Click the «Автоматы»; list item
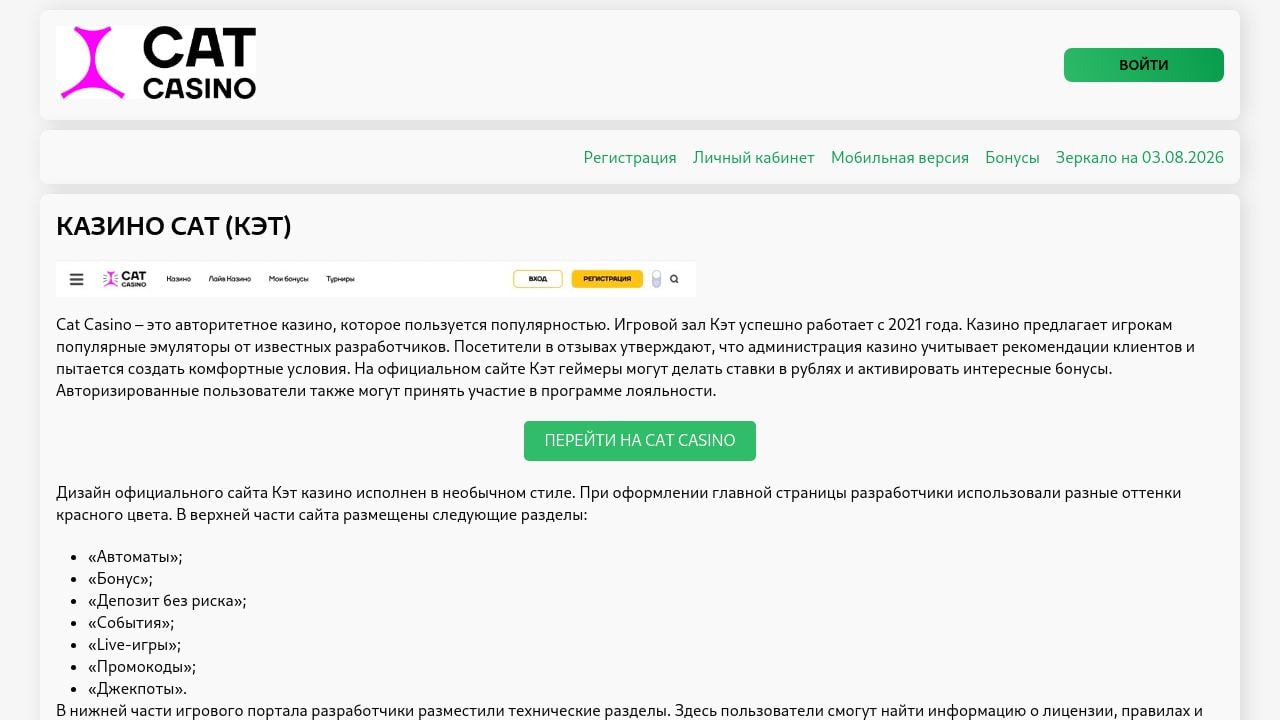The height and width of the screenshot is (720, 1280). [x=135, y=557]
